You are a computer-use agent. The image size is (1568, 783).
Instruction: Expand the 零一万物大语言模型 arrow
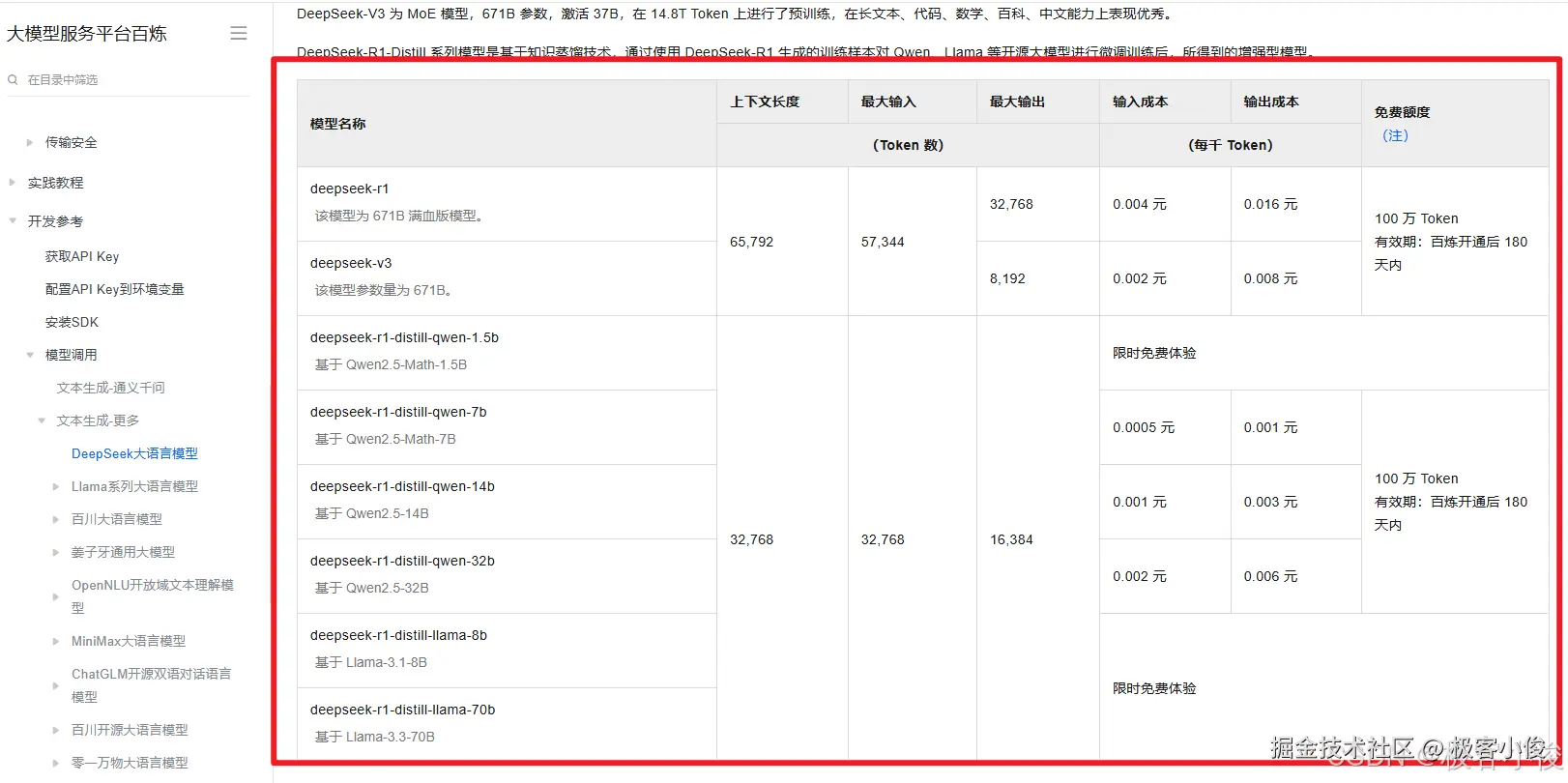click(55, 763)
